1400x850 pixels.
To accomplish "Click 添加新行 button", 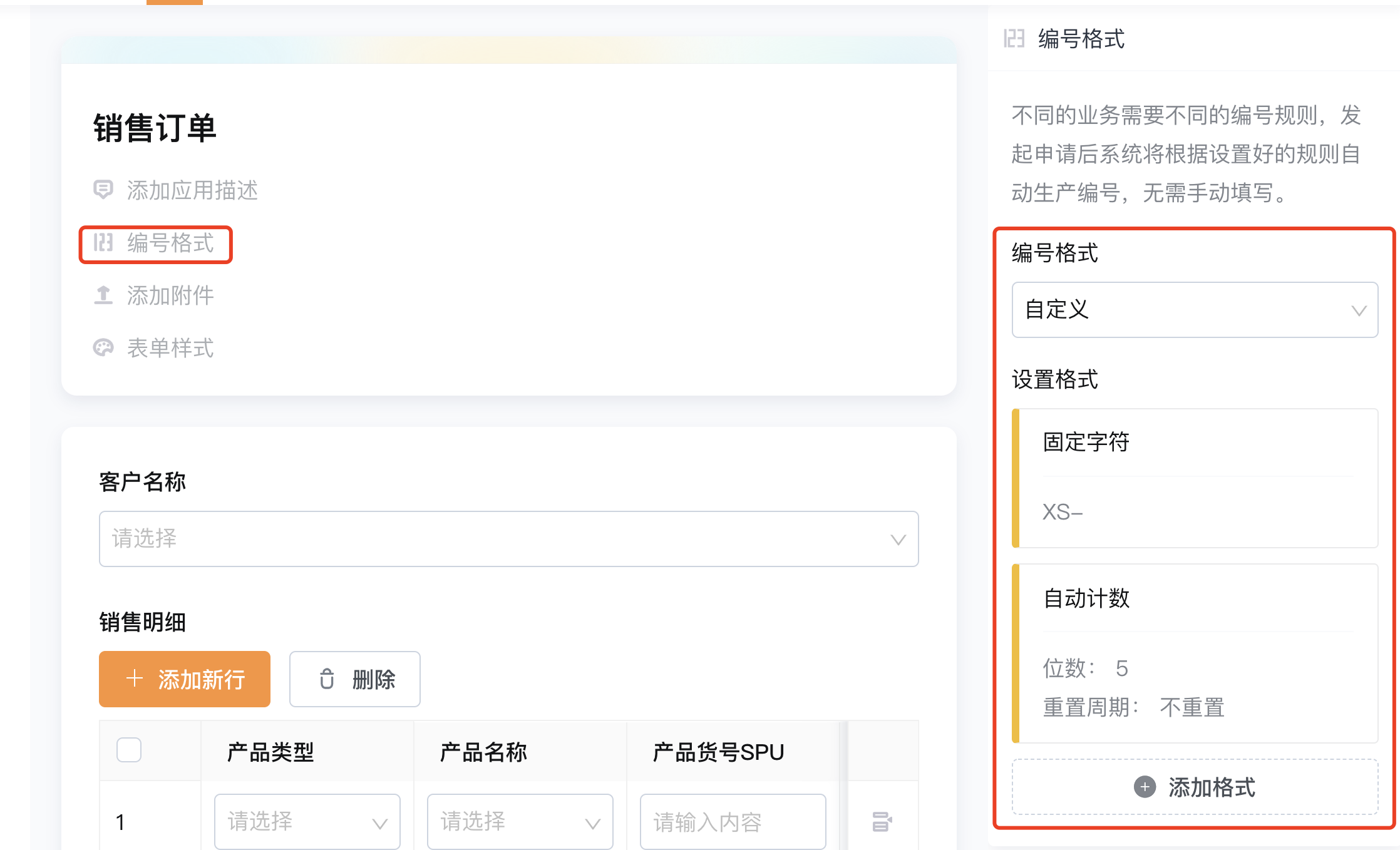I will 185,679.
